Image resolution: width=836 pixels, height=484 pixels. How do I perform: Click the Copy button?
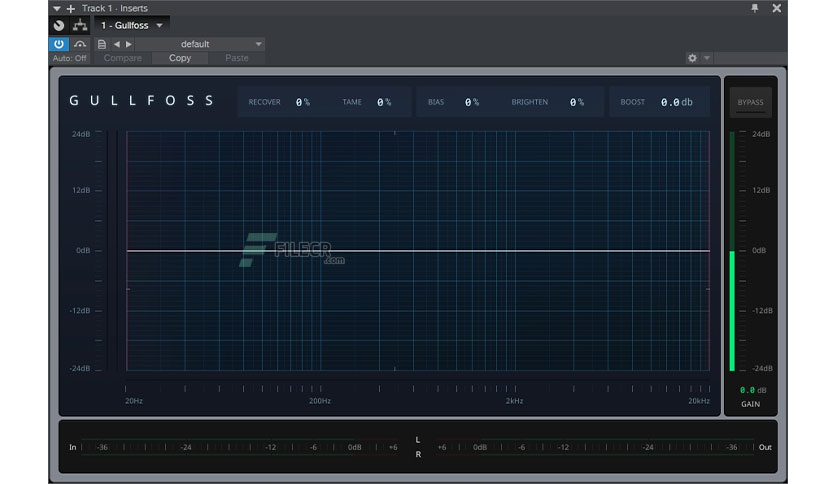(x=180, y=58)
